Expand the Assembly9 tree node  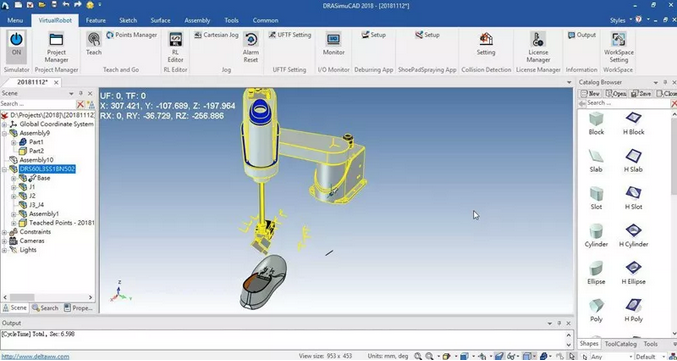click(x=5, y=133)
